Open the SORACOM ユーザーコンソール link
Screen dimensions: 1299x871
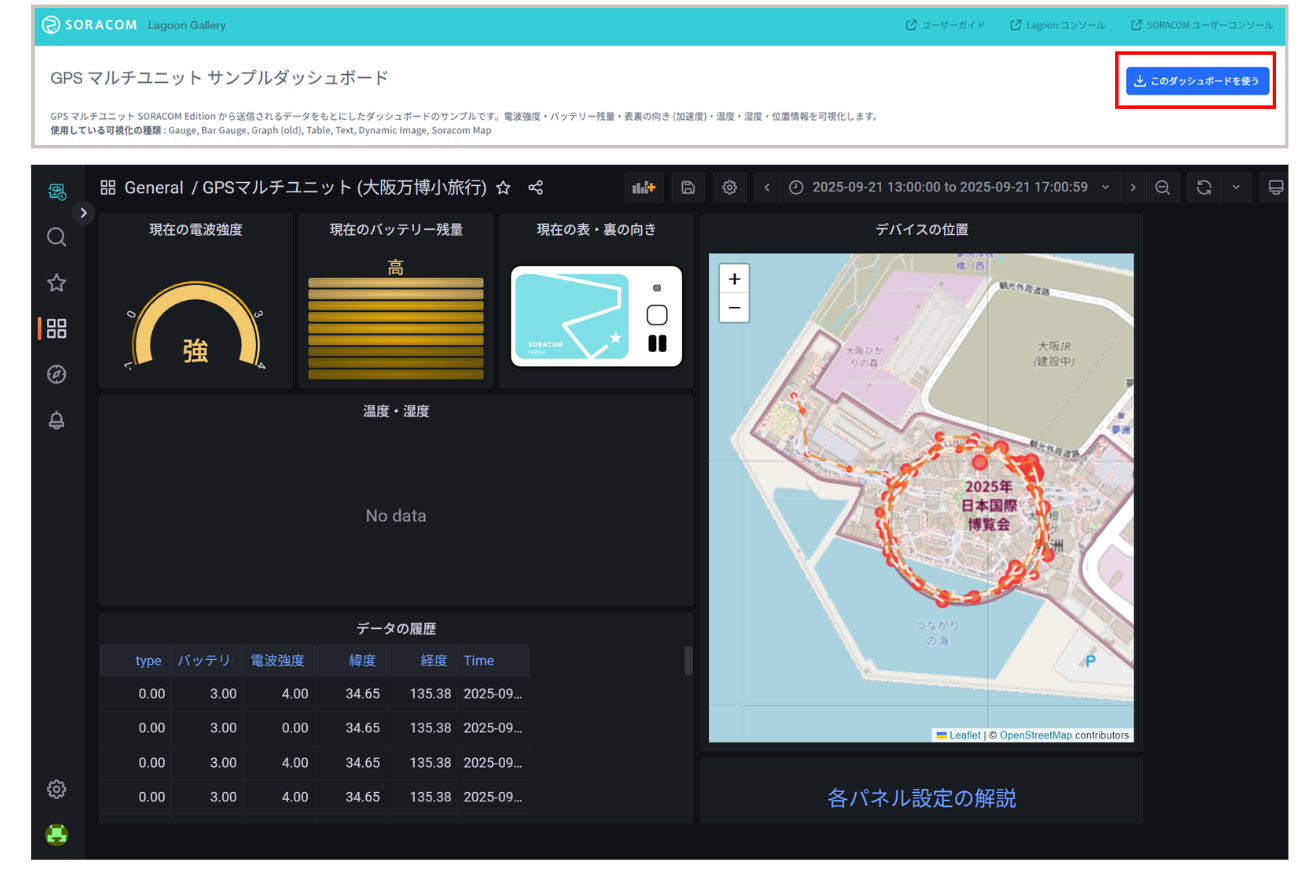click(x=1202, y=25)
